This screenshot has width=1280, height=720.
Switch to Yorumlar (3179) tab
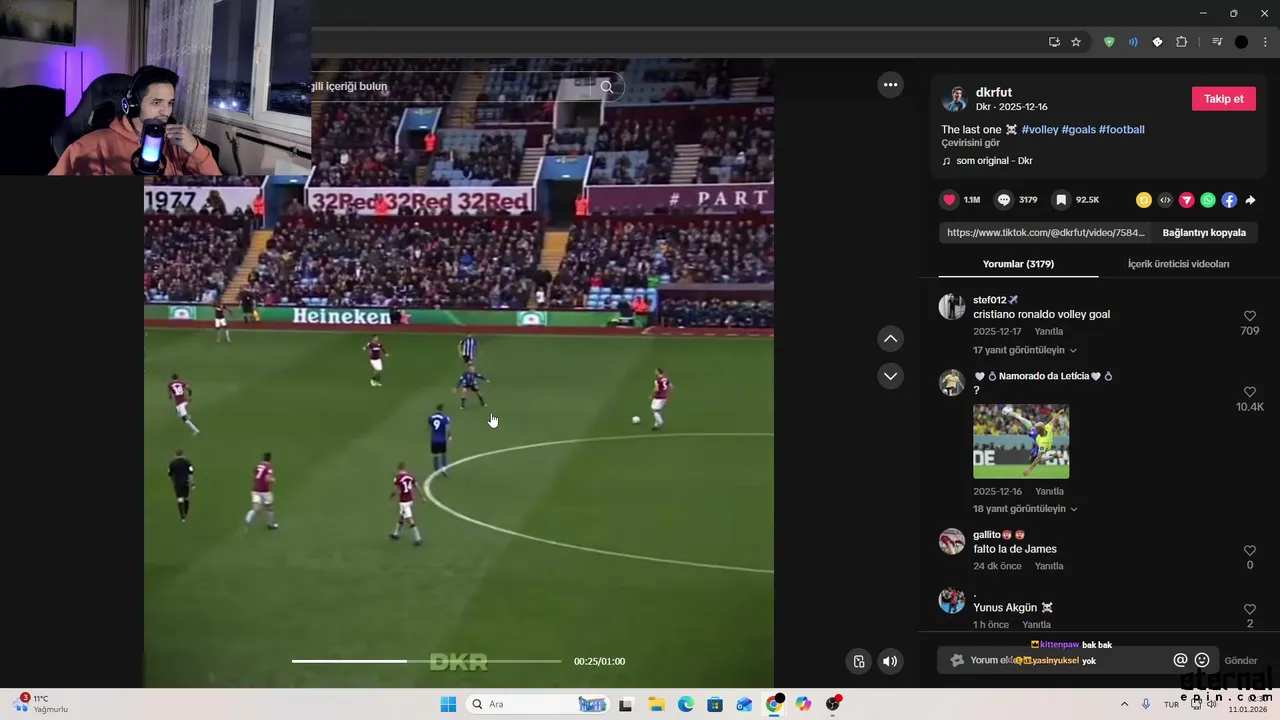coord(1018,264)
